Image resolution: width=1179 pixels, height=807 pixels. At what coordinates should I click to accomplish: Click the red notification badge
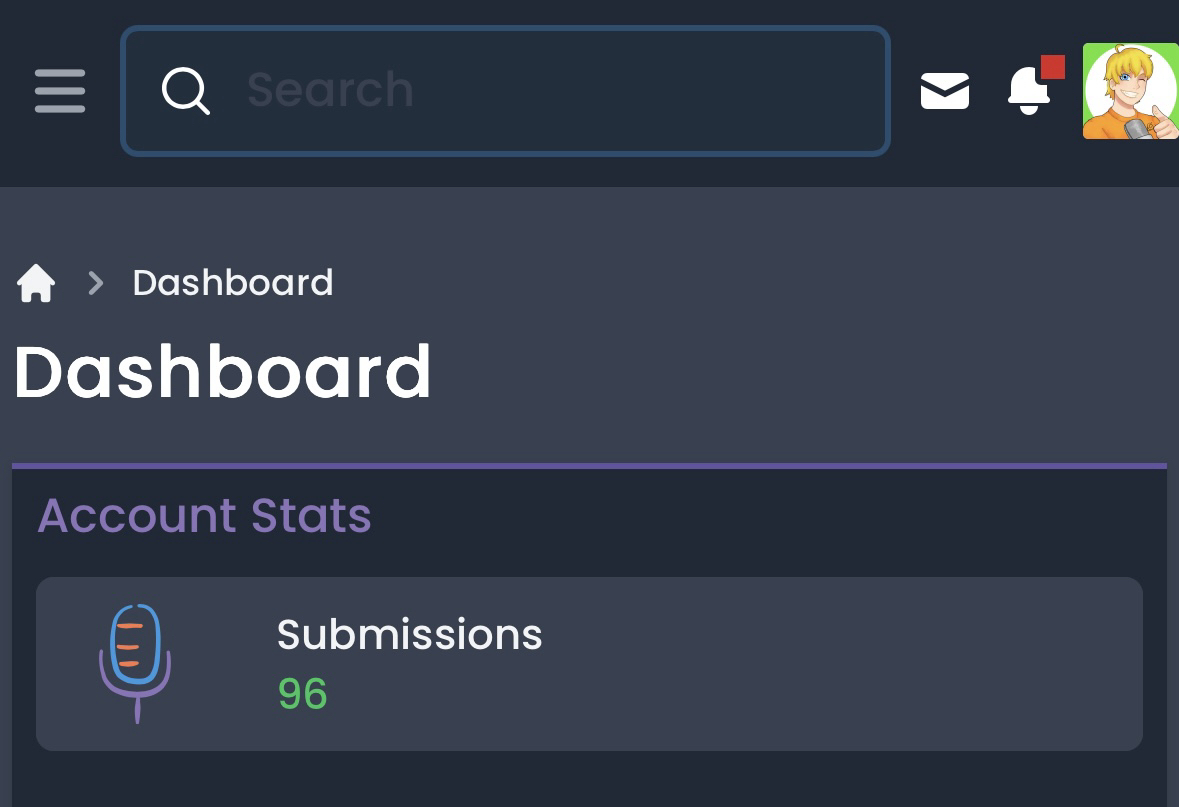1052,67
